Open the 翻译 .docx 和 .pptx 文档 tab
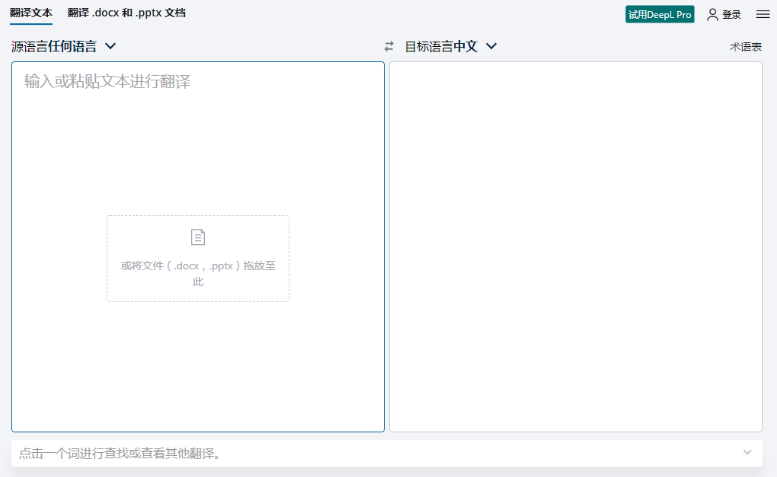777x477 pixels. click(x=126, y=13)
